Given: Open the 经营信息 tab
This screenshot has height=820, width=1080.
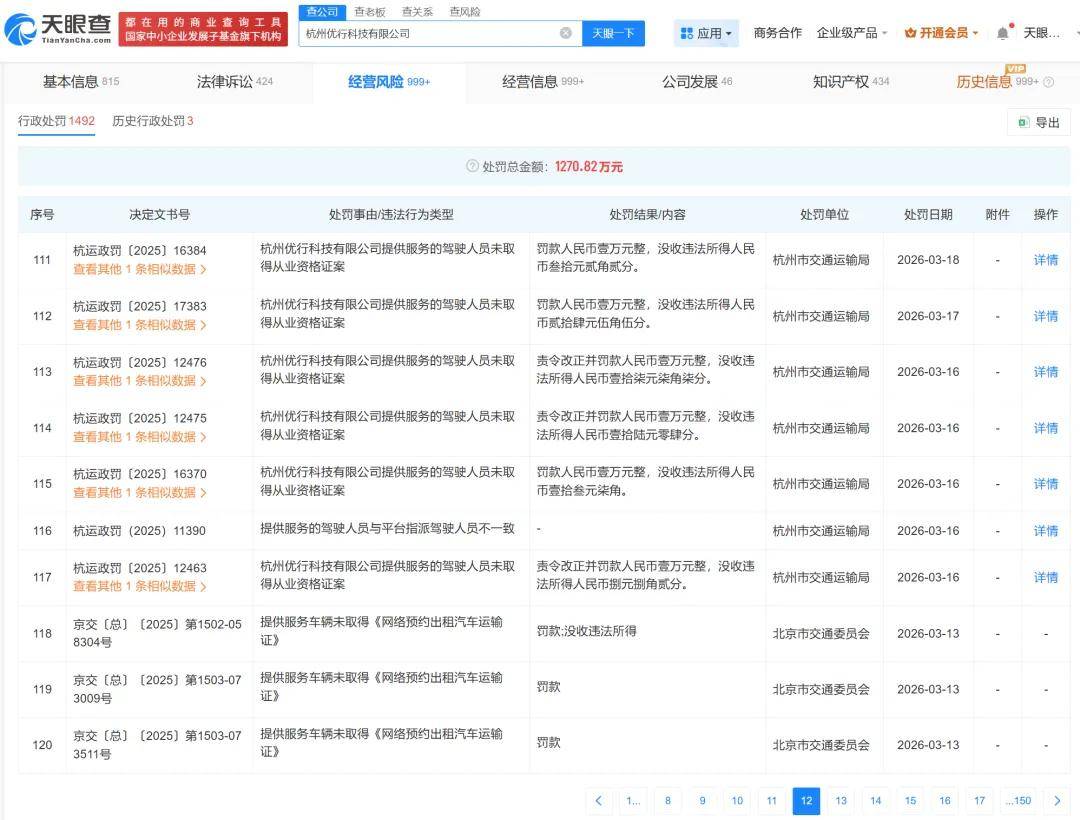Looking at the screenshot, I should 543,82.
